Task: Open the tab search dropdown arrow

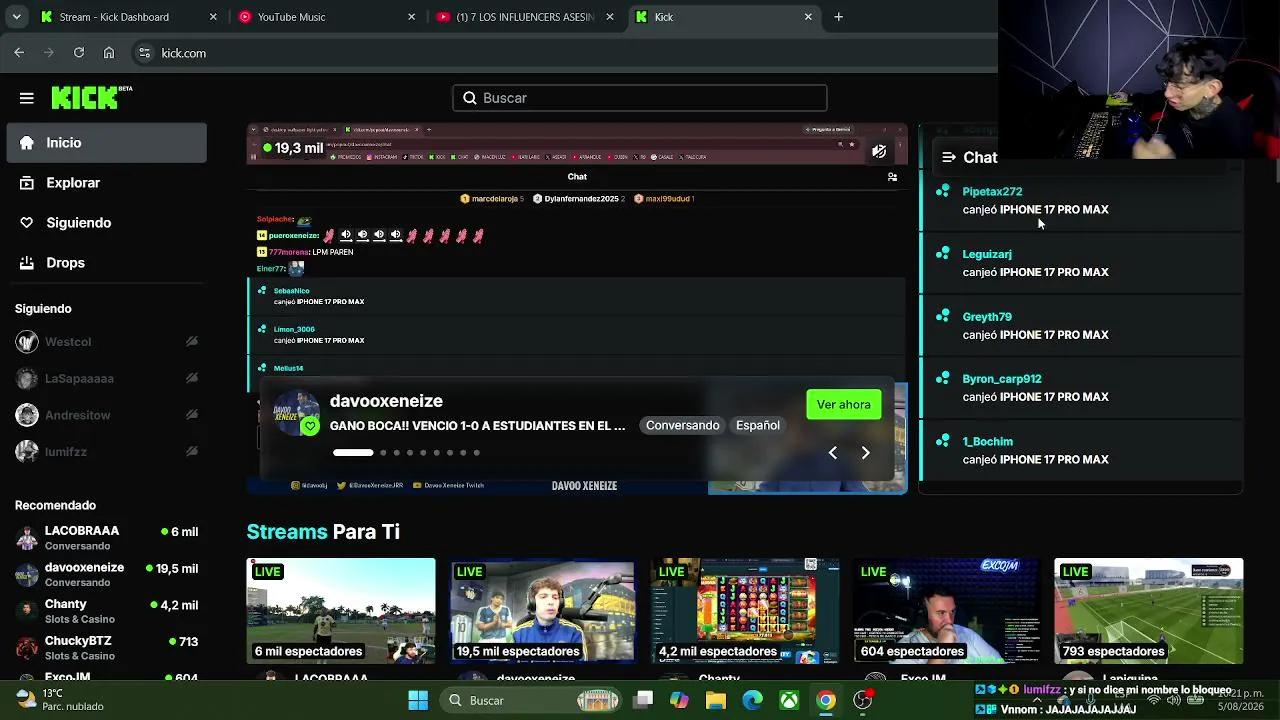Action: pyautogui.click(x=16, y=17)
